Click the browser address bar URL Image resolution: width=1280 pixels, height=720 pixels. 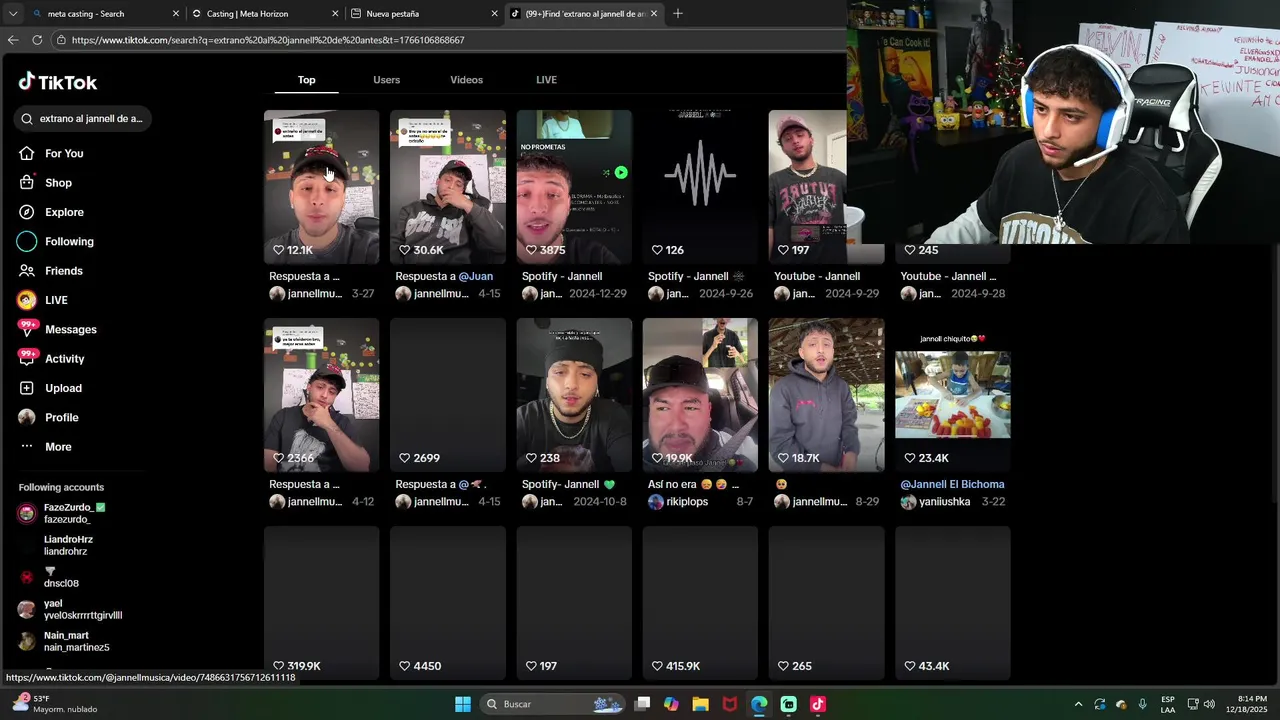(x=268, y=40)
